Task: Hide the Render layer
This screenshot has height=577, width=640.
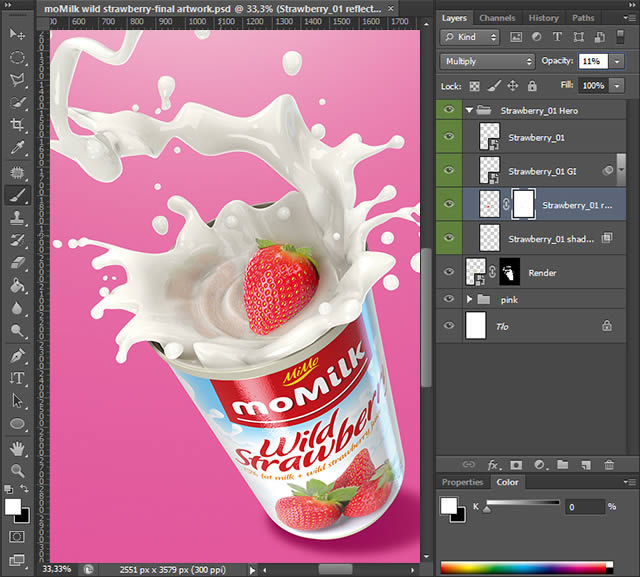Action: pos(449,271)
